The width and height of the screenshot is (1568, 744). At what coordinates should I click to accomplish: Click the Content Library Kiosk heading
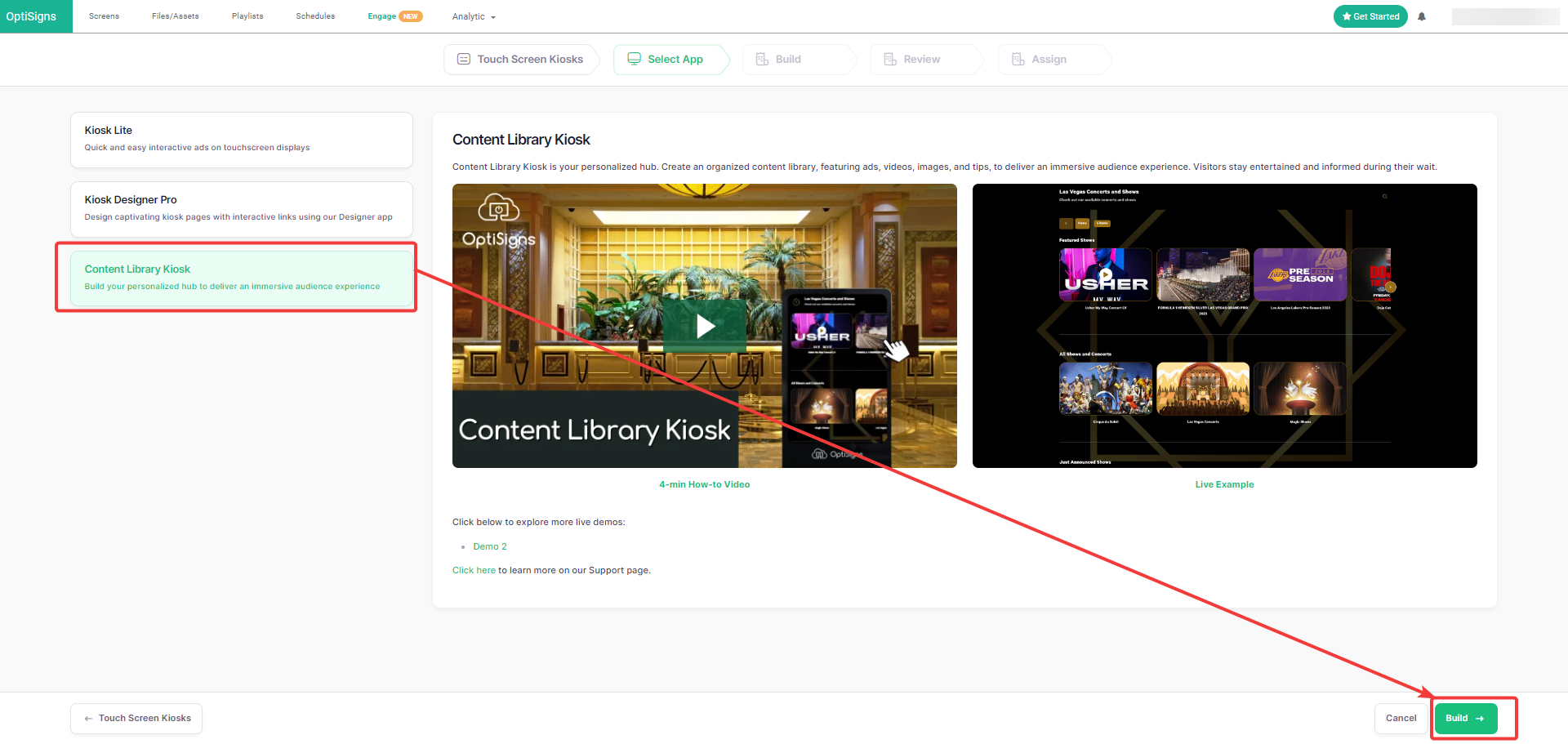tap(521, 140)
